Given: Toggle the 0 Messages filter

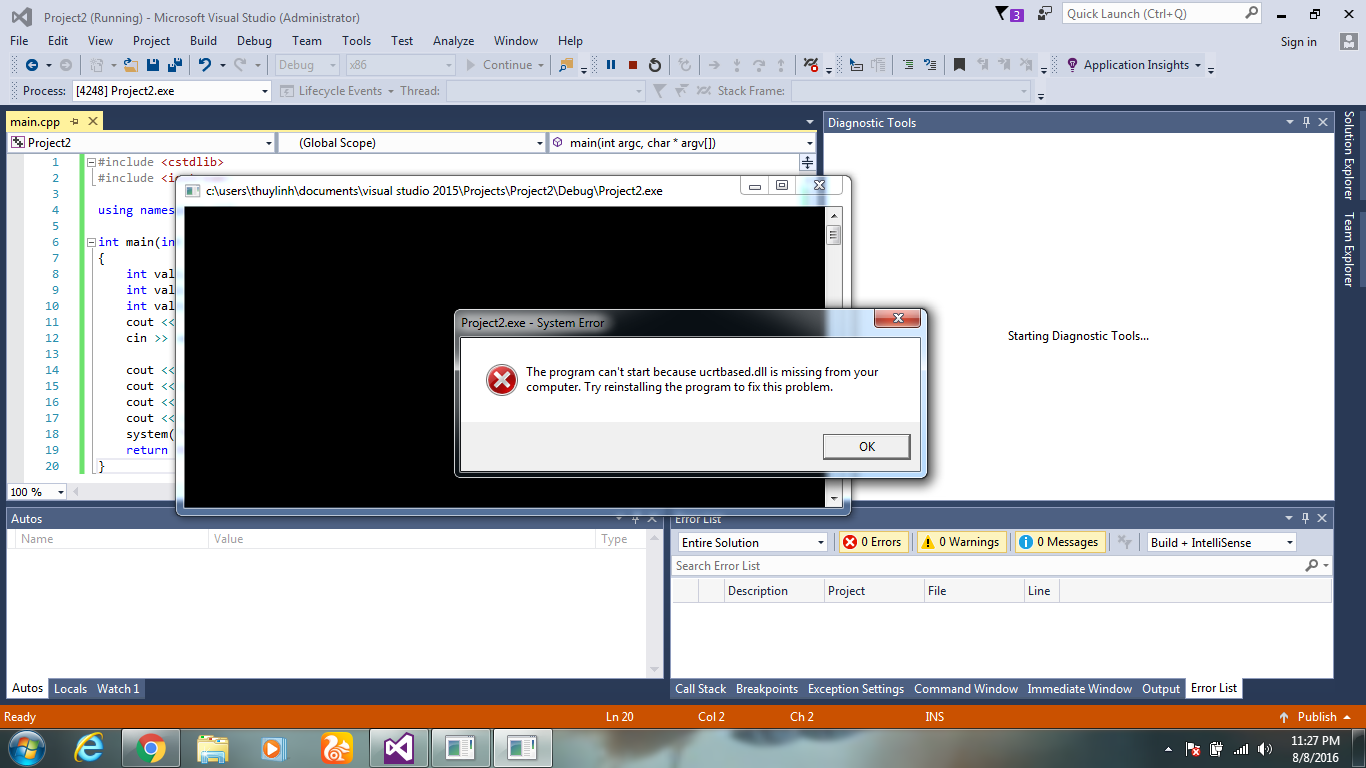Looking at the screenshot, I should [x=1060, y=542].
